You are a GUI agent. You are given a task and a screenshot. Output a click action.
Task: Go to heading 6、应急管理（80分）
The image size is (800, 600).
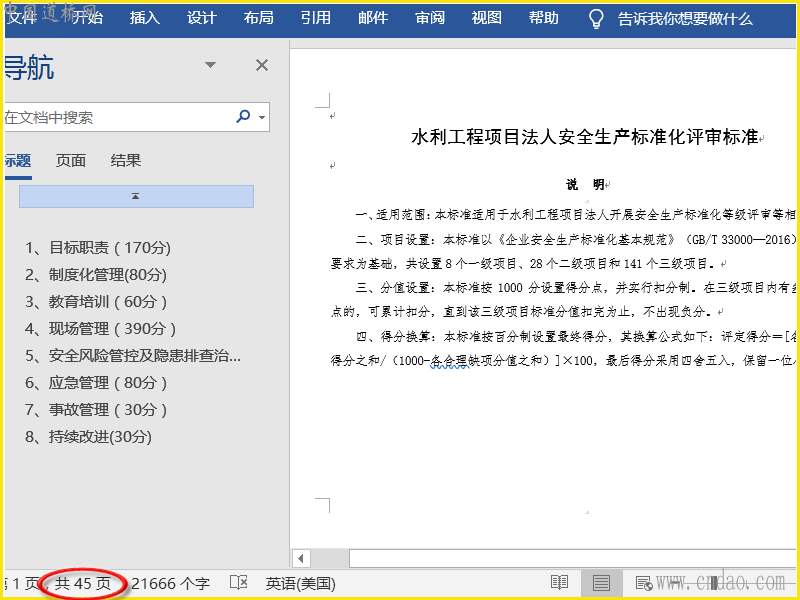(x=96, y=383)
